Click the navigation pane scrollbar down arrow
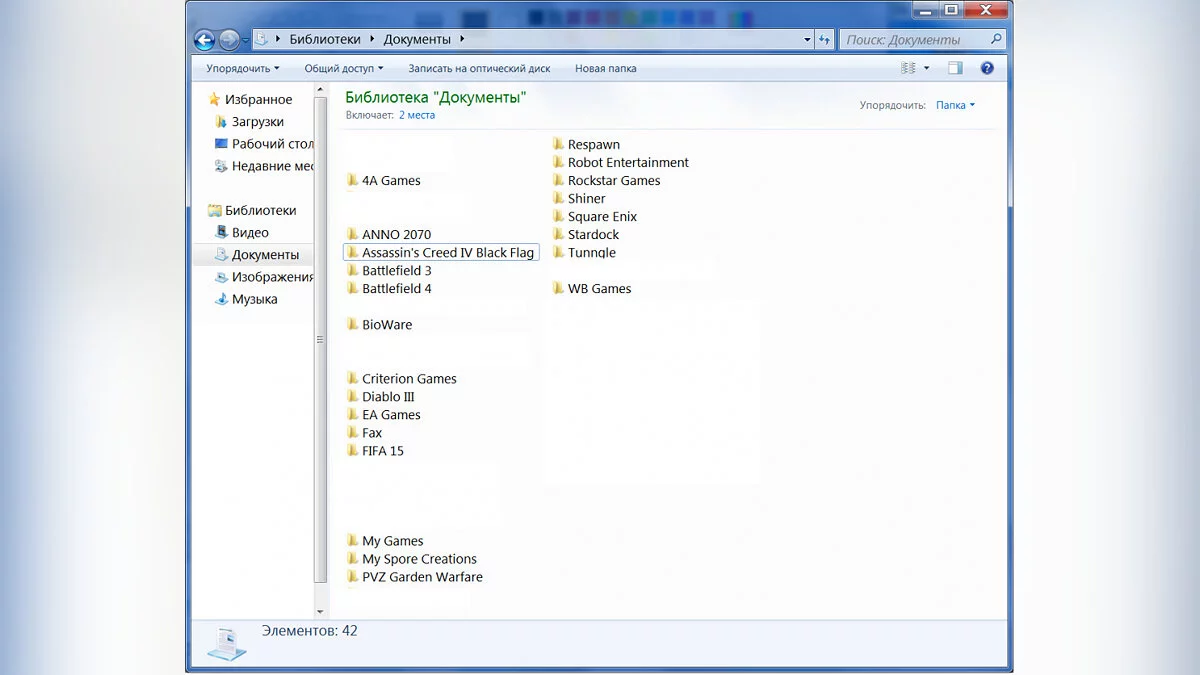Screen dimensions: 1200x675 click(x=321, y=611)
